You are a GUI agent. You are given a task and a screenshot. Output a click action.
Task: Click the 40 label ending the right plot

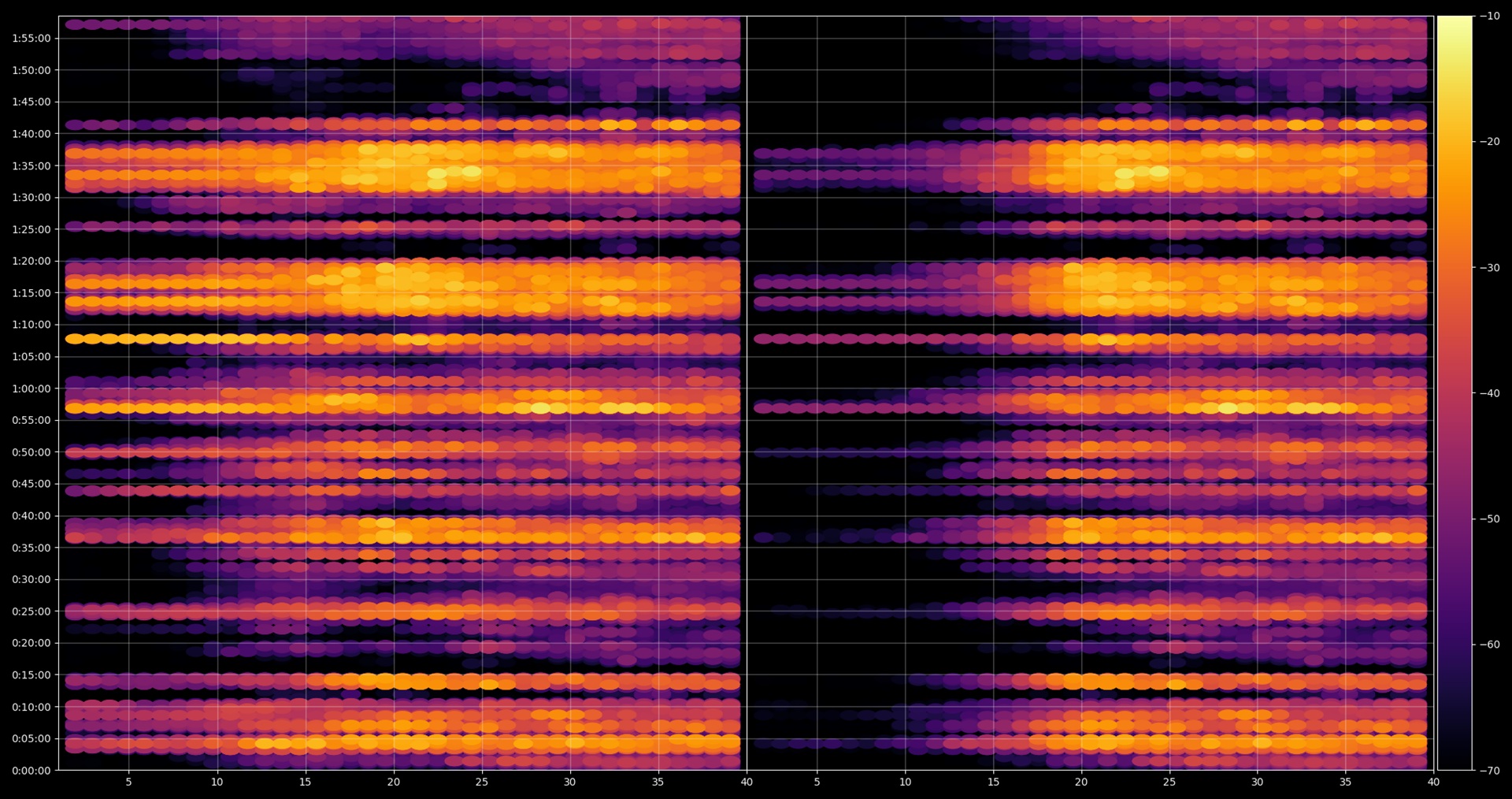tap(1433, 782)
